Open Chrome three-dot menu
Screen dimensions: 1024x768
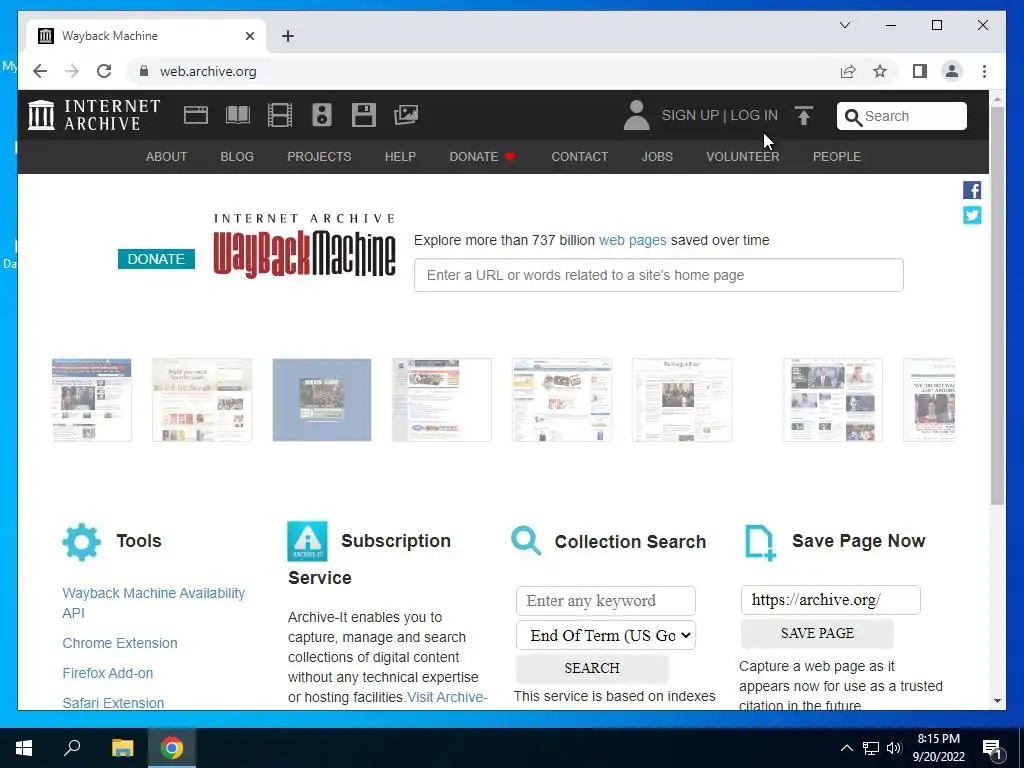pos(984,71)
